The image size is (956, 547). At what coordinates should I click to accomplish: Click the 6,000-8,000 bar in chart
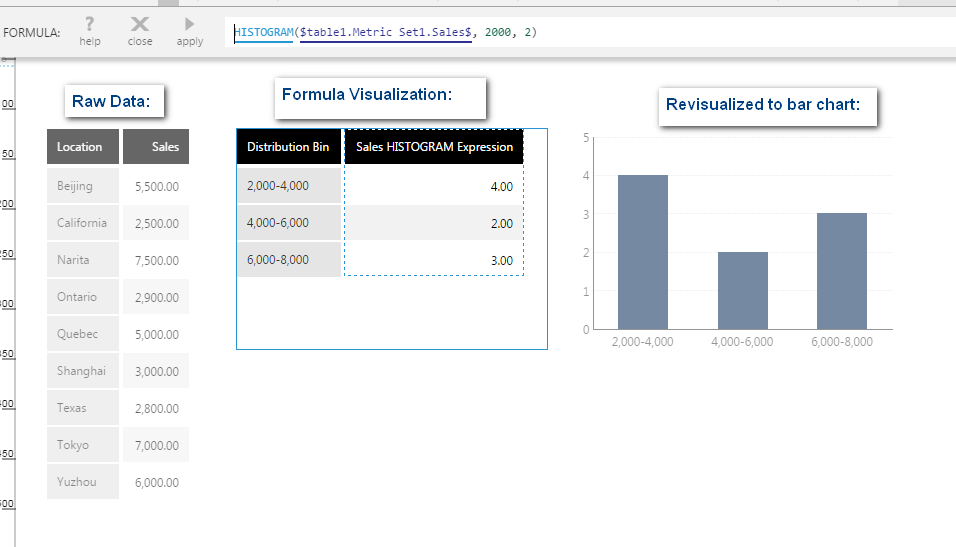click(842, 271)
